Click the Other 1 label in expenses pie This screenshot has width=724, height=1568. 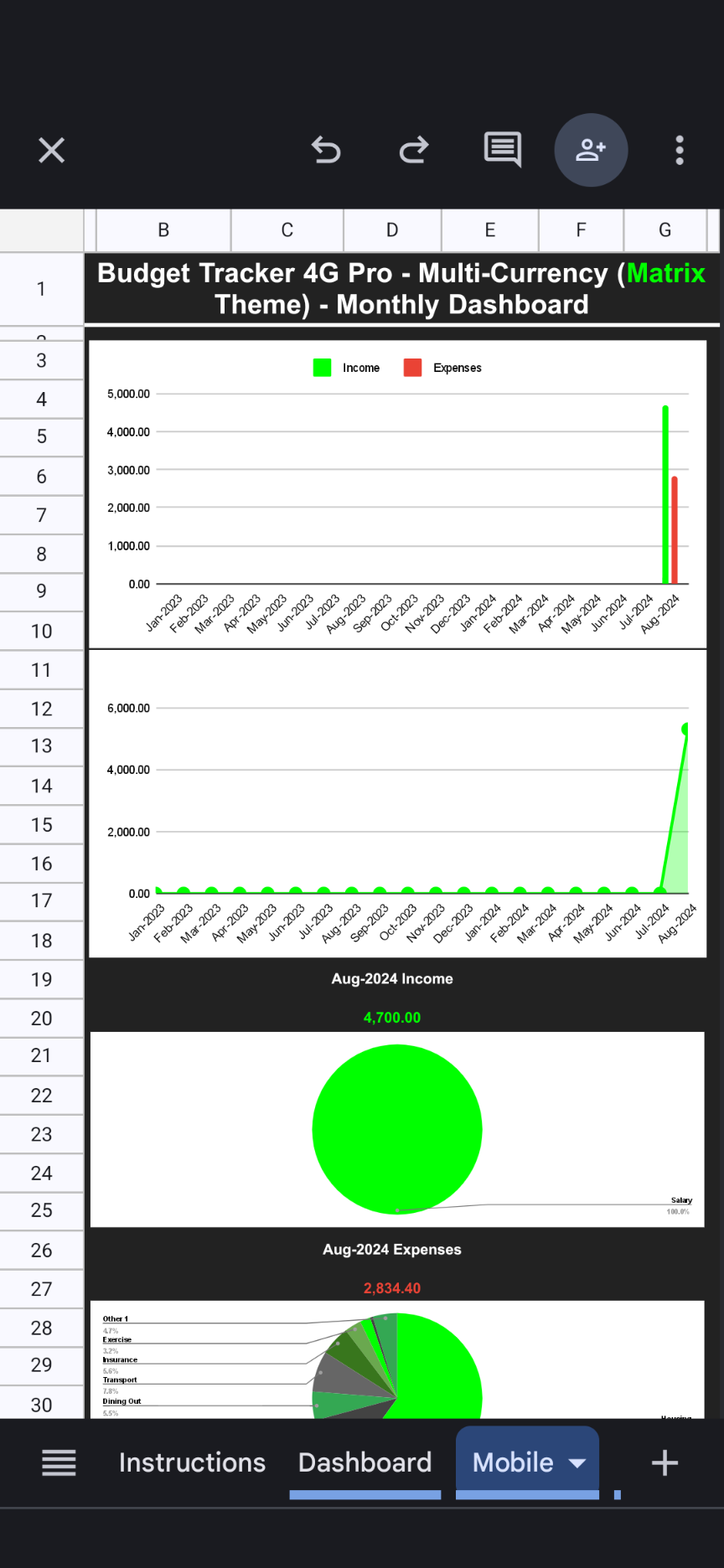(116, 1318)
